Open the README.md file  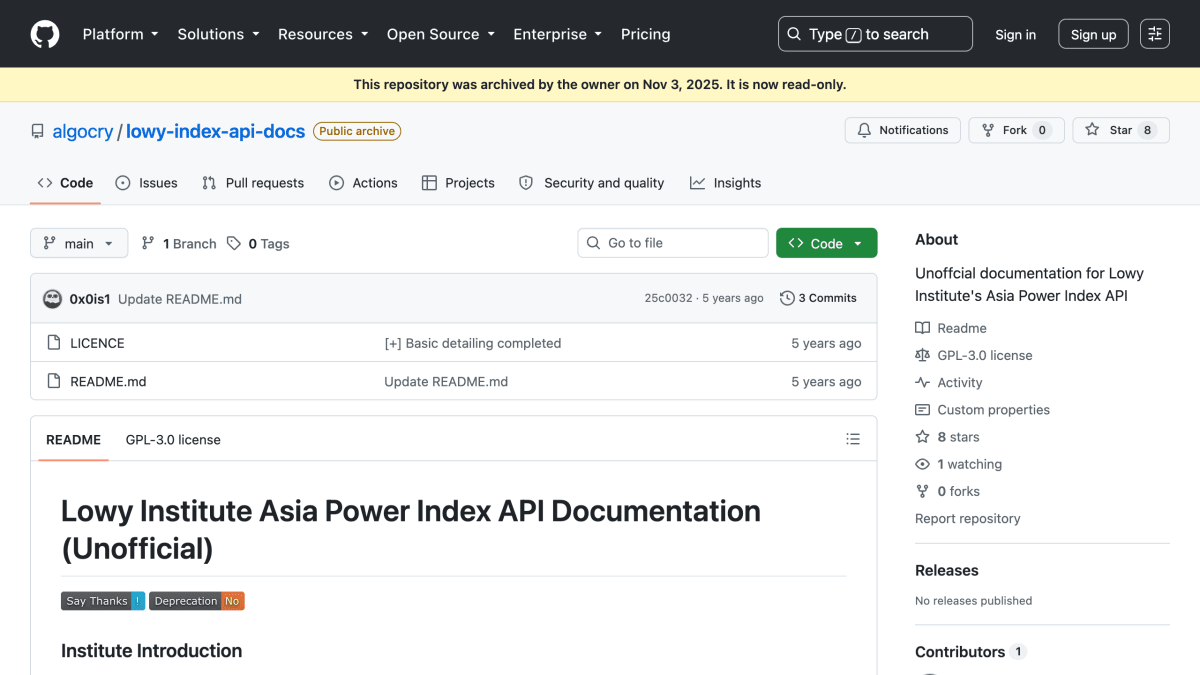pos(108,381)
